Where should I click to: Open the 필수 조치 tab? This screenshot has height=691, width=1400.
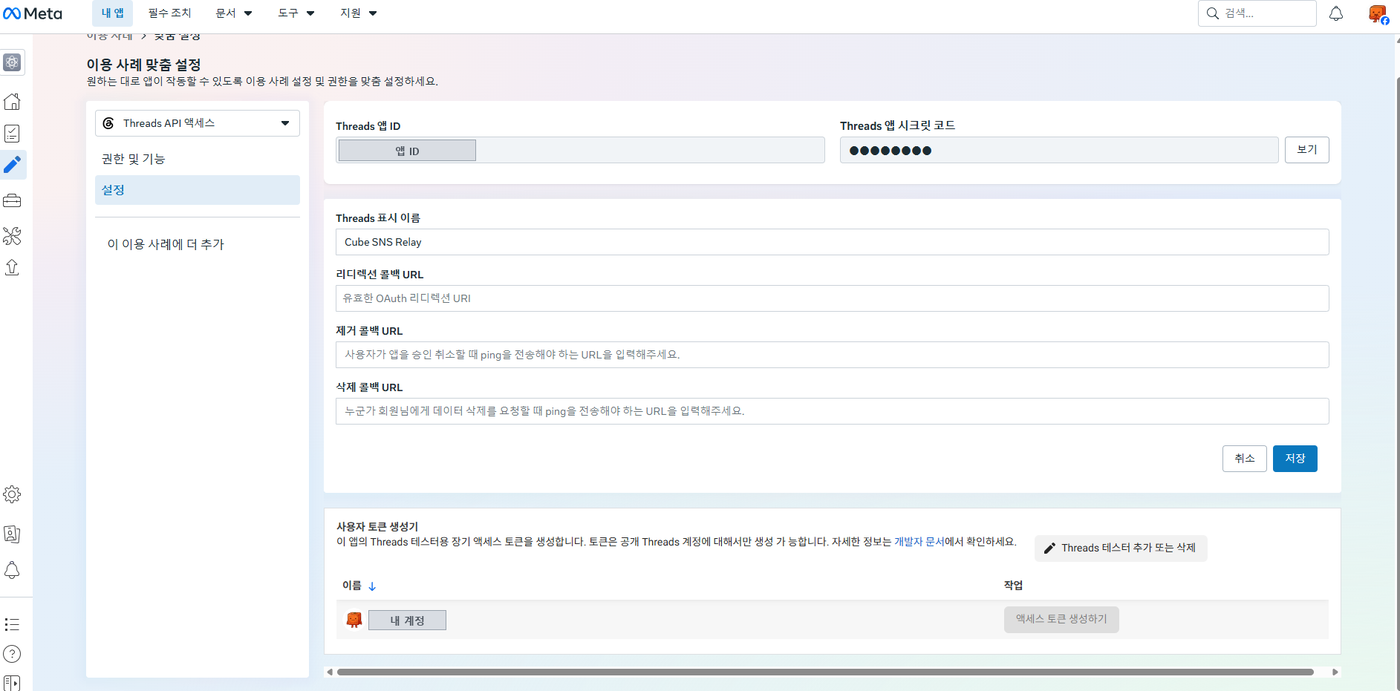click(169, 14)
